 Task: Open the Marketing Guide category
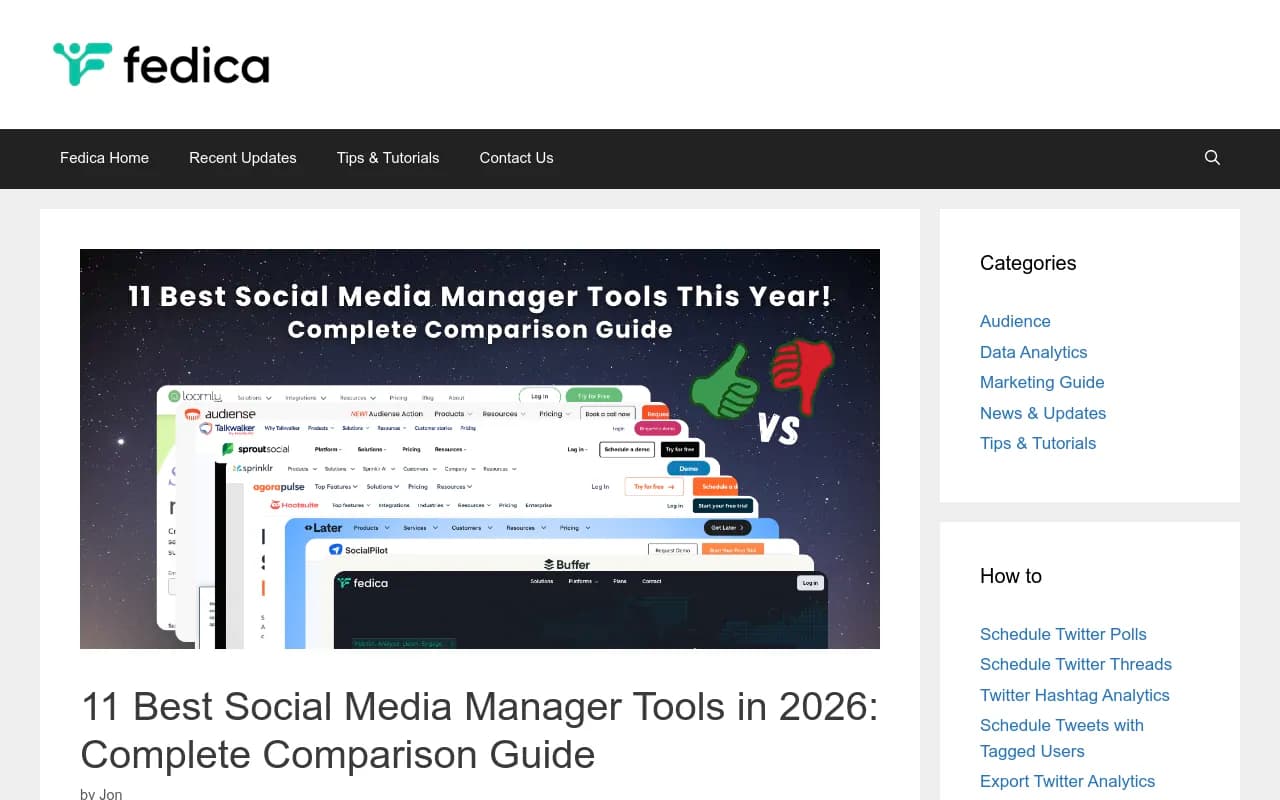click(1042, 382)
